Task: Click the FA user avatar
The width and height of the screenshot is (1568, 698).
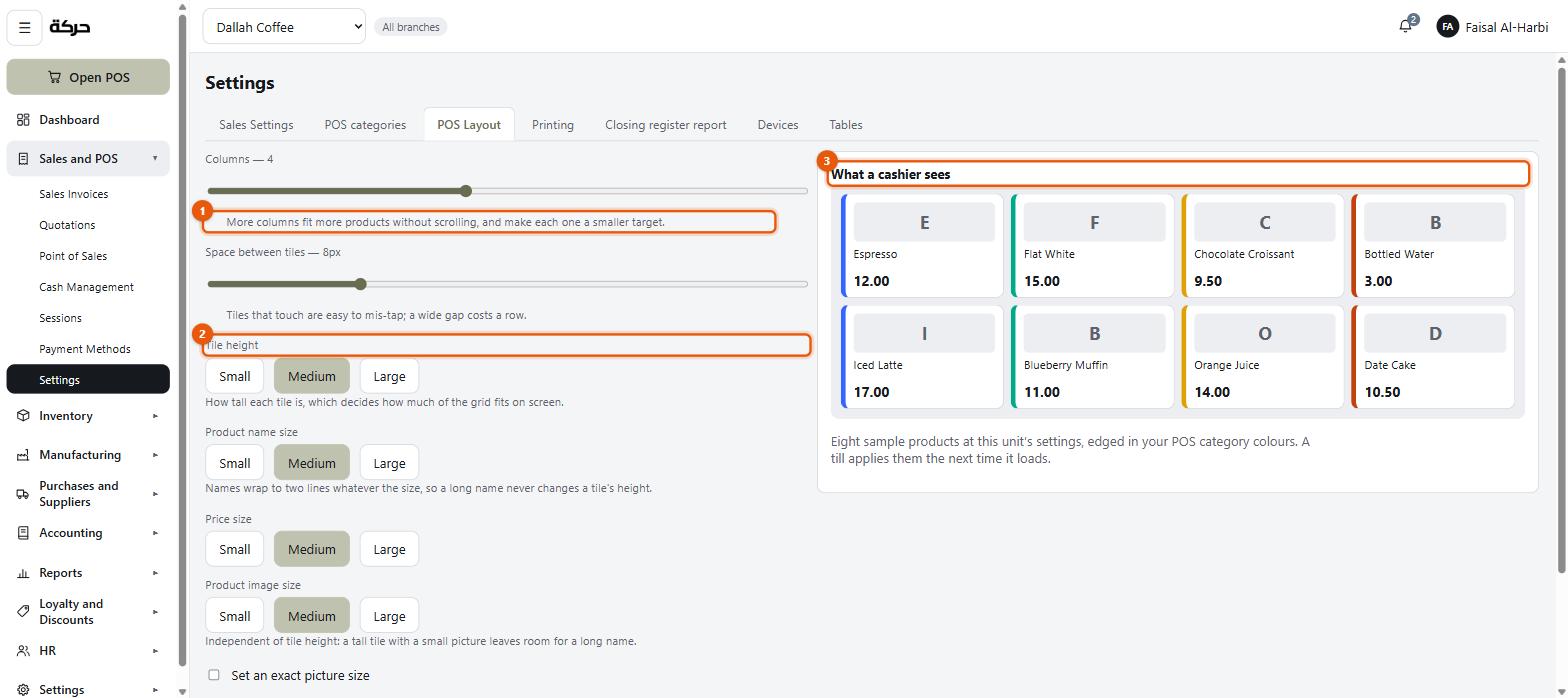Action: pos(1447,27)
